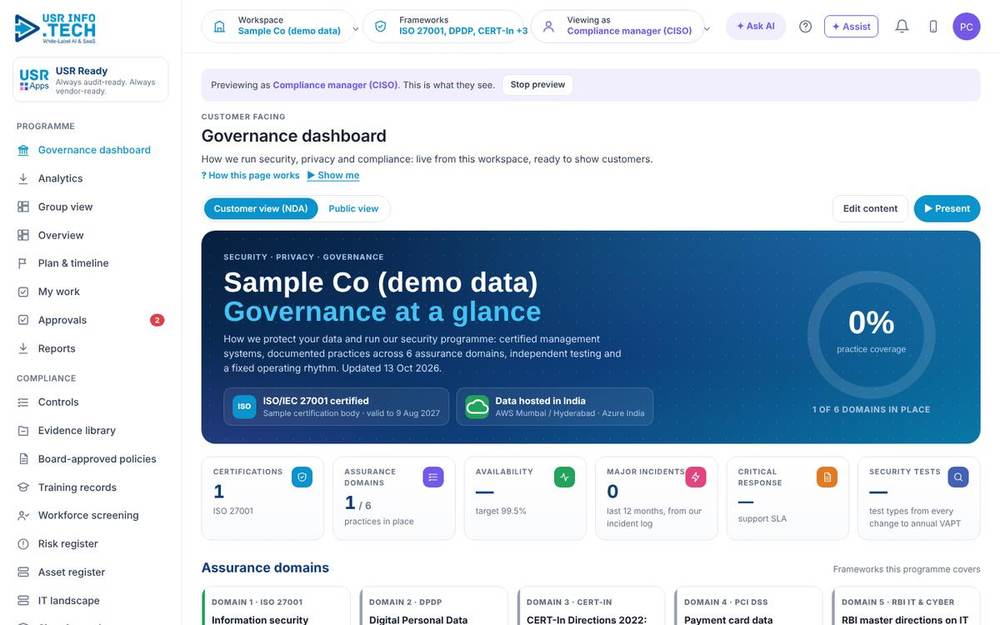Click the USR Ready apps card
The height and width of the screenshot is (625, 1000).
(x=91, y=80)
